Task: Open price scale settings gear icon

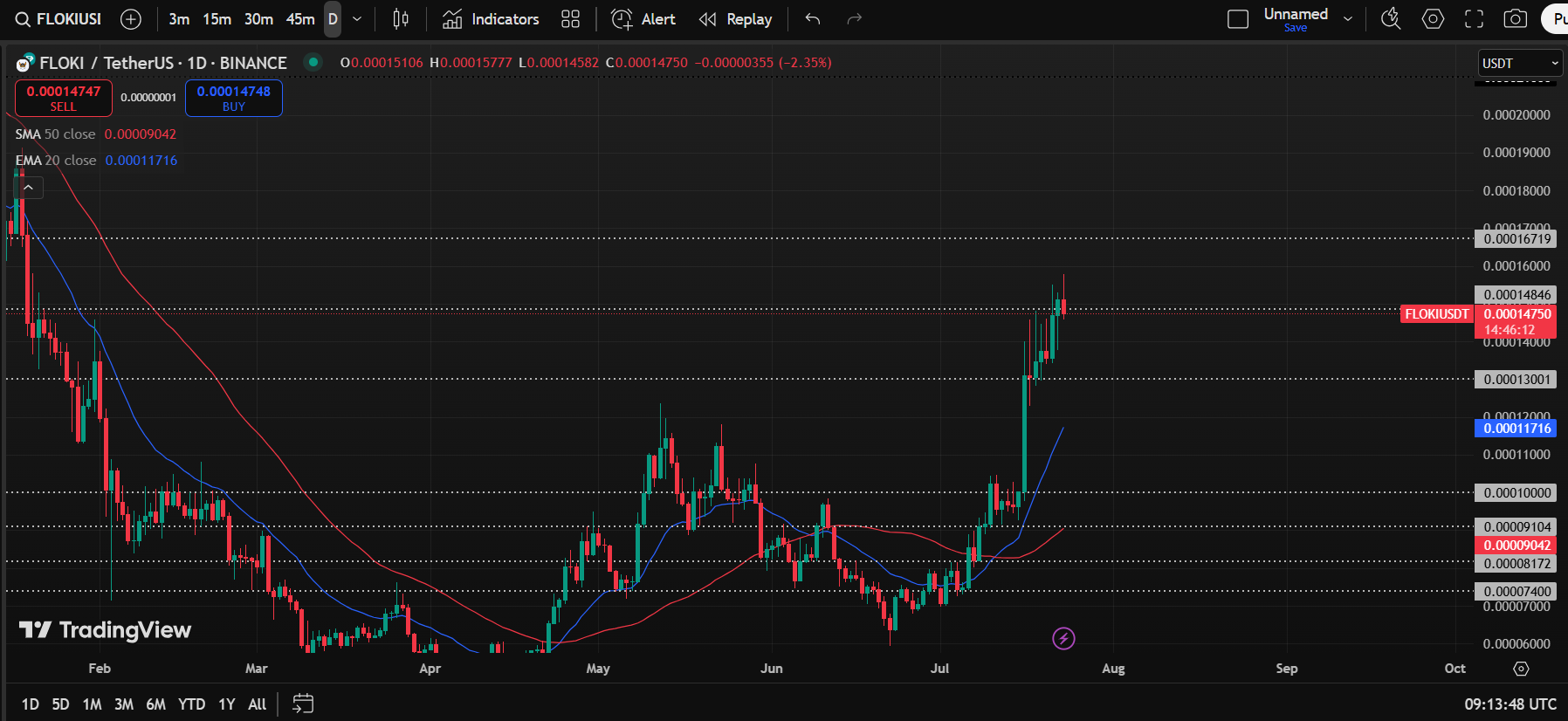Action: (1521, 669)
